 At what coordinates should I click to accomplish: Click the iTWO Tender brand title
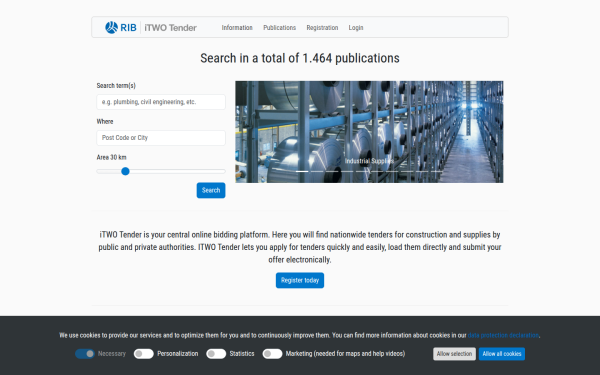[170, 28]
